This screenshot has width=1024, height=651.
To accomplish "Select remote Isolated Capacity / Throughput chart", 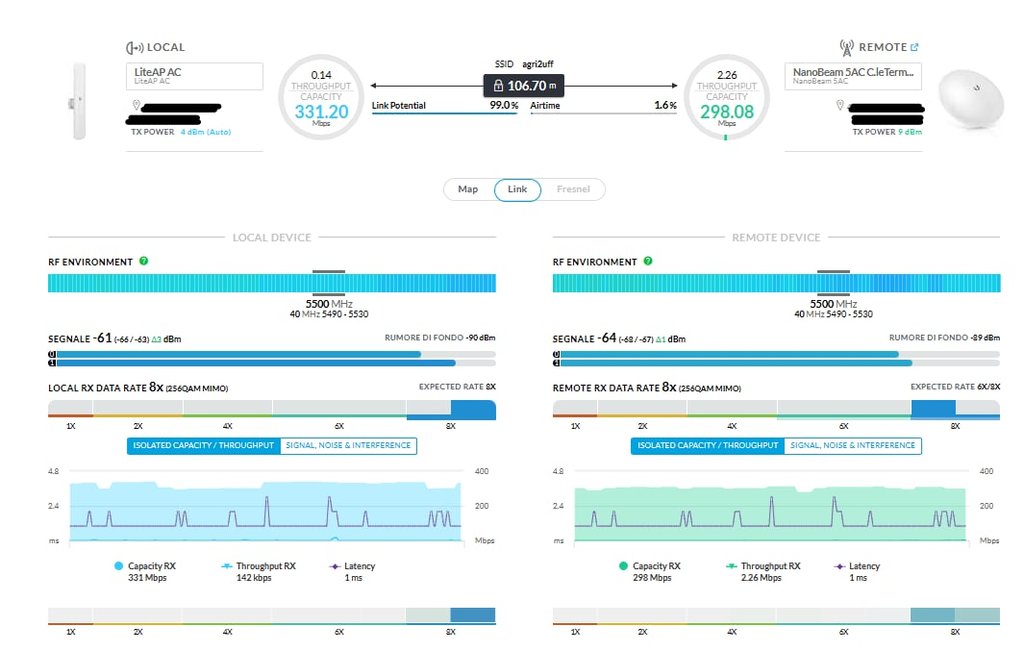I will pyautogui.click(x=708, y=445).
